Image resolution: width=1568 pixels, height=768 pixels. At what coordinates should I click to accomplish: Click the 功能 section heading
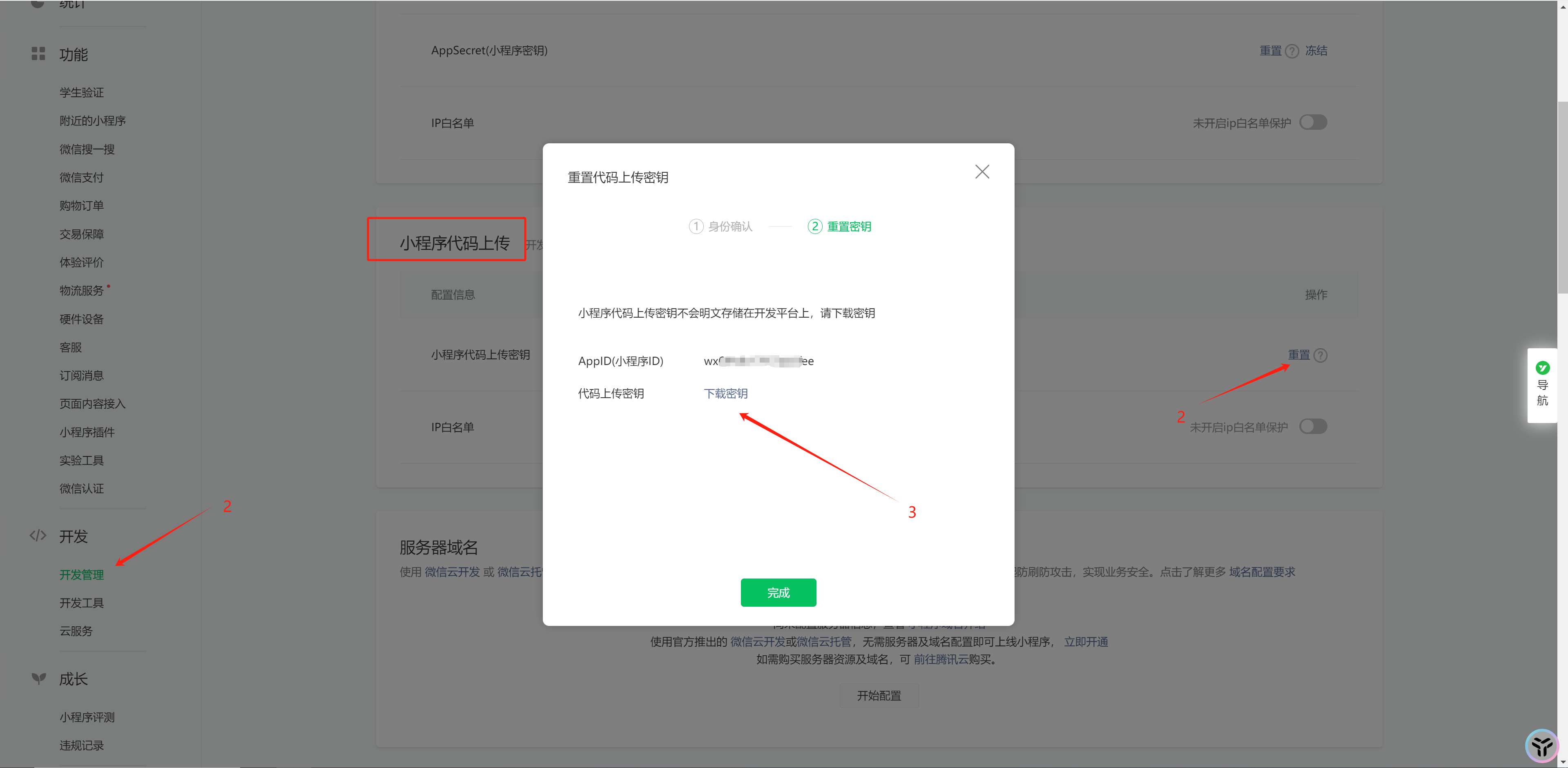click(74, 55)
